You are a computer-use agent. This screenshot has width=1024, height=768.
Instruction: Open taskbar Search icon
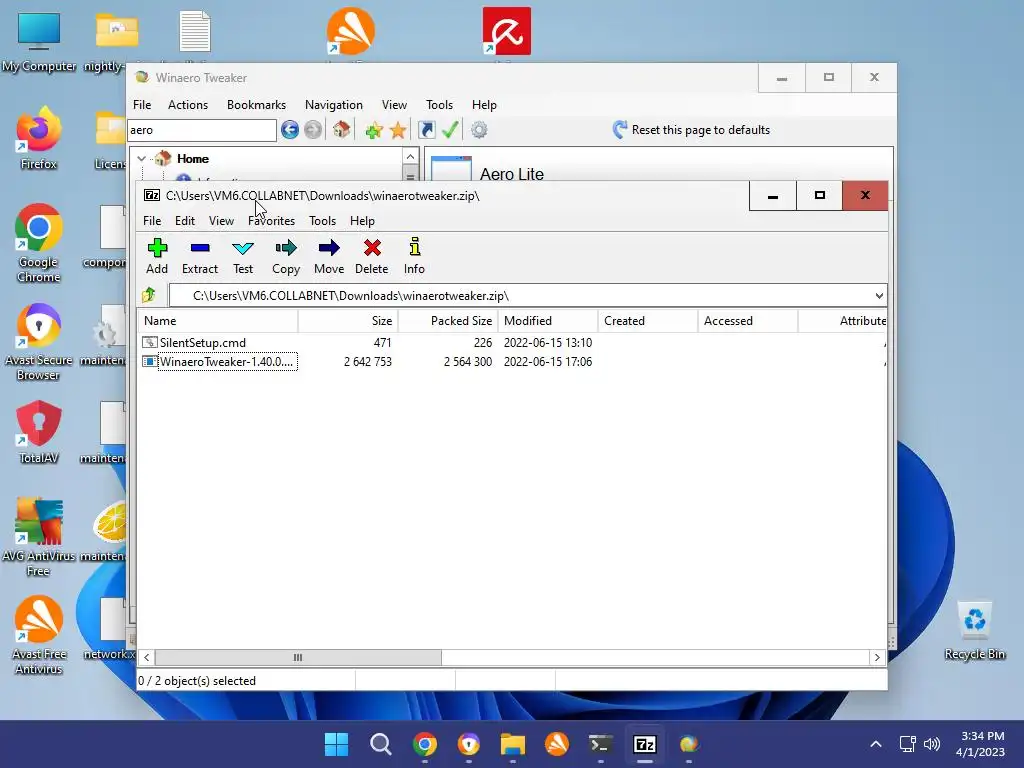coord(381,744)
